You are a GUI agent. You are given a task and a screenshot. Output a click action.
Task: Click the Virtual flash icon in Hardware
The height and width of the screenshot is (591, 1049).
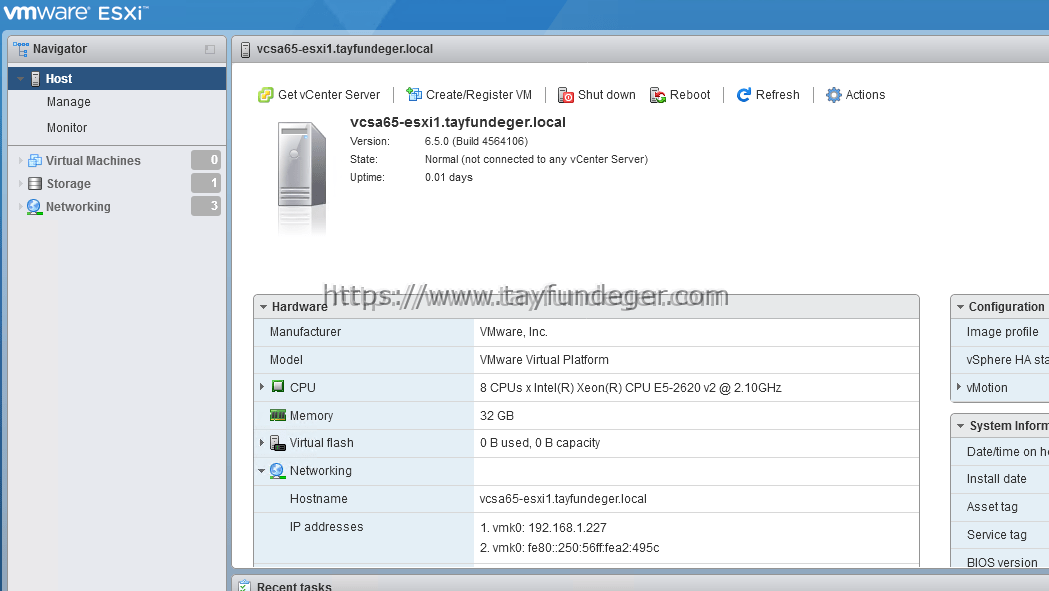(x=278, y=442)
